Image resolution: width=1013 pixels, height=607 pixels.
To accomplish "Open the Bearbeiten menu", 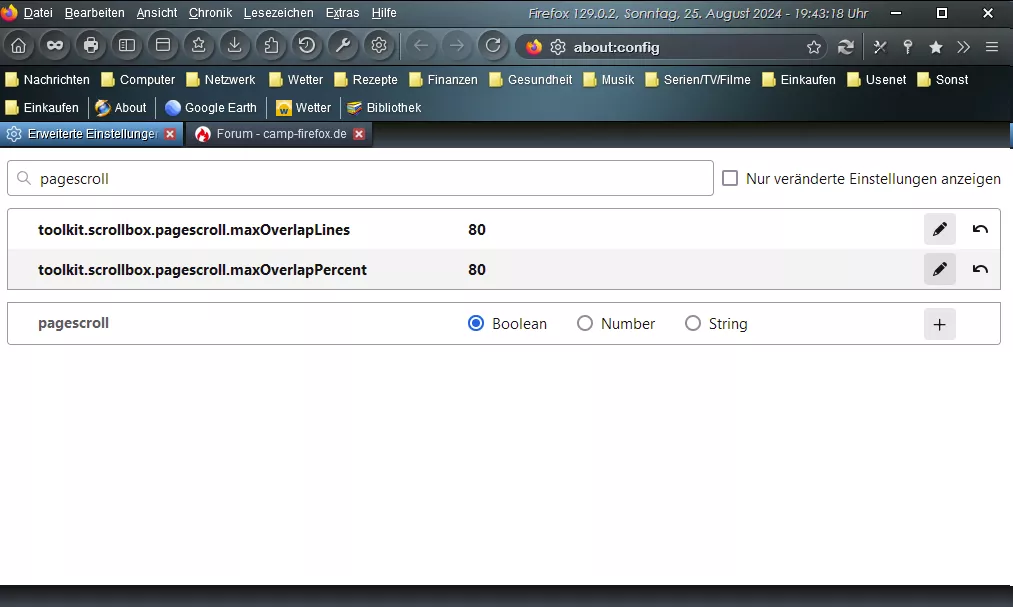I will coord(94,13).
